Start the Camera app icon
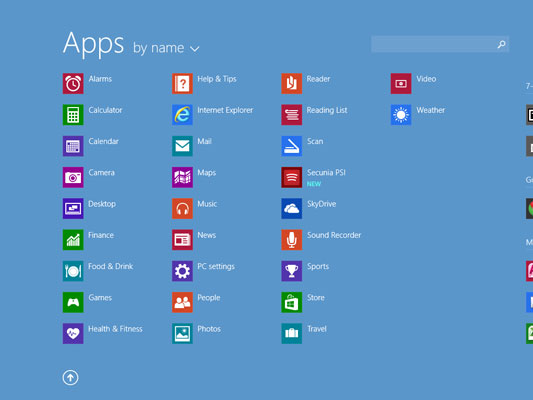The height and width of the screenshot is (400, 533). pyautogui.click(x=73, y=177)
